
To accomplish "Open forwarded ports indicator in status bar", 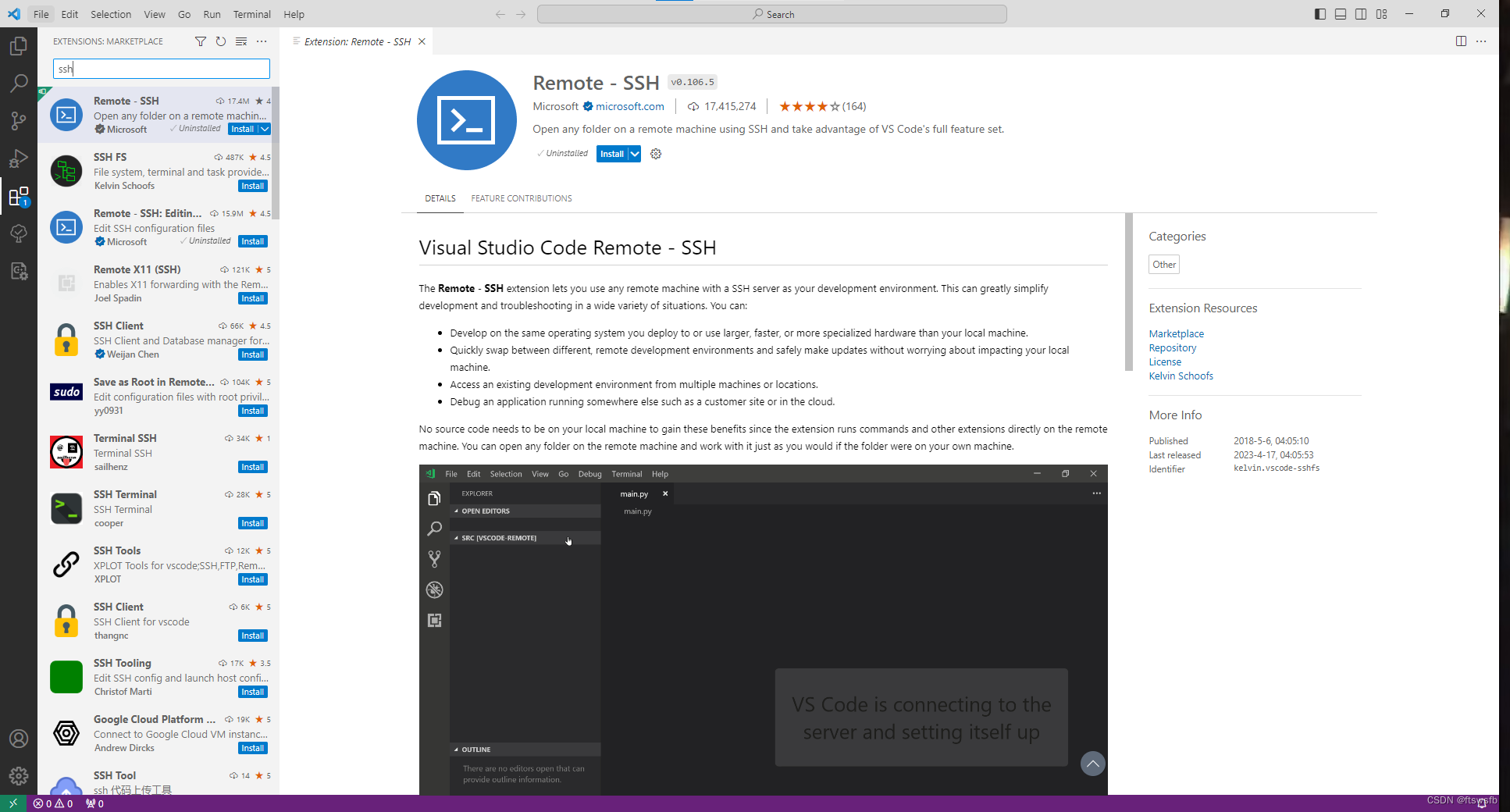I will click(x=94, y=803).
